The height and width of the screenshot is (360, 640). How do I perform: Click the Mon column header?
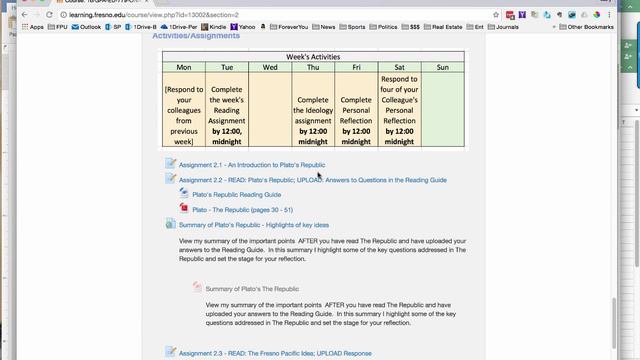coord(184,67)
